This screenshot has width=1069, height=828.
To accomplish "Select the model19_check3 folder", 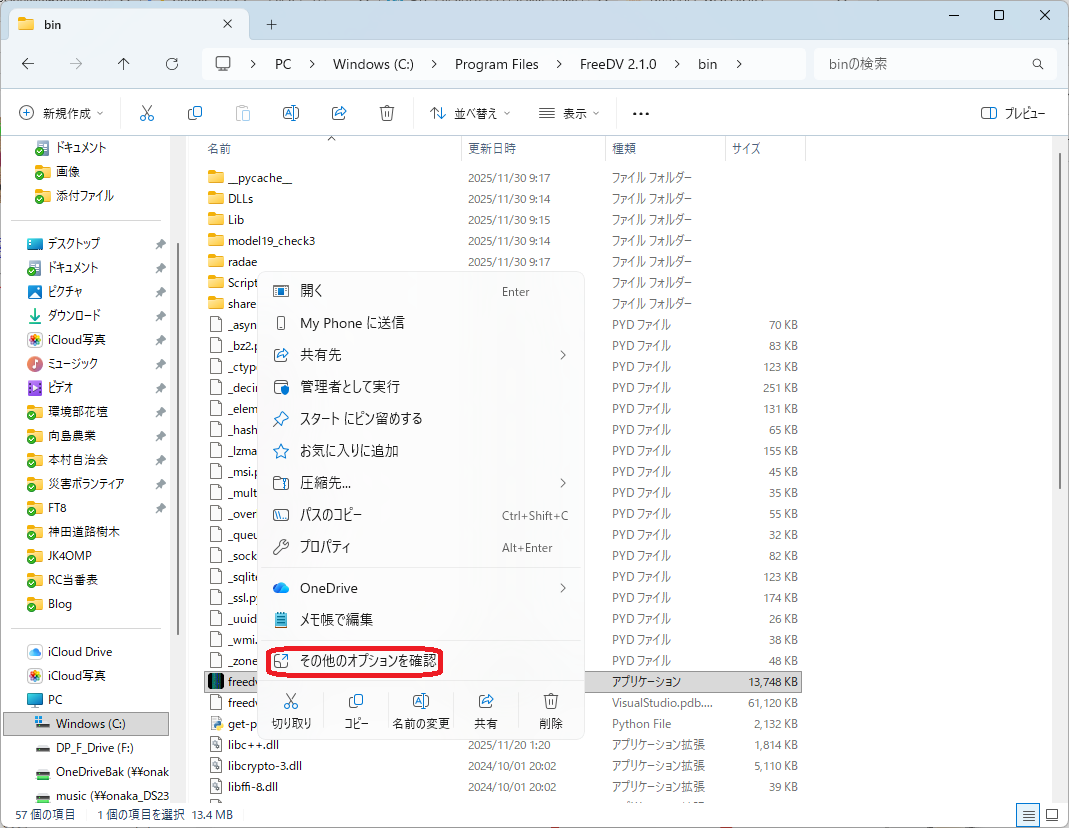I will coord(271,241).
